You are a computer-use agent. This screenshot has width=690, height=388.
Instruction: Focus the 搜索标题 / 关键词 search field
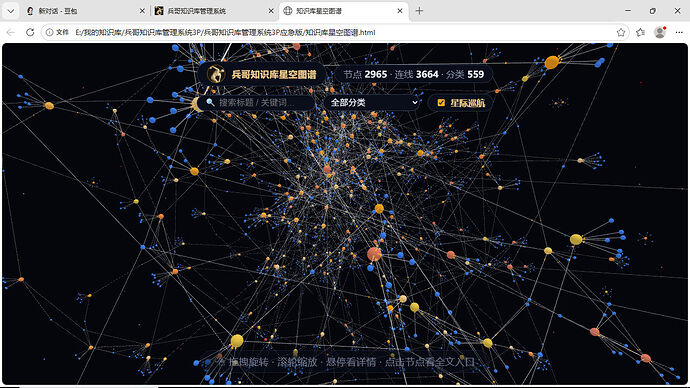point(256,102)
